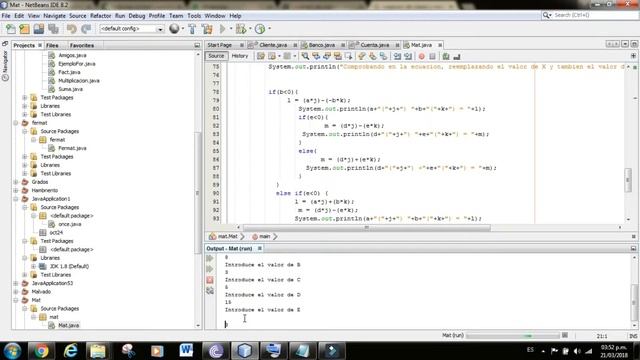This screenshot has height=360, width=640.
Task: Click the editor horizontal scrollbar
Action: click(367, 227)
